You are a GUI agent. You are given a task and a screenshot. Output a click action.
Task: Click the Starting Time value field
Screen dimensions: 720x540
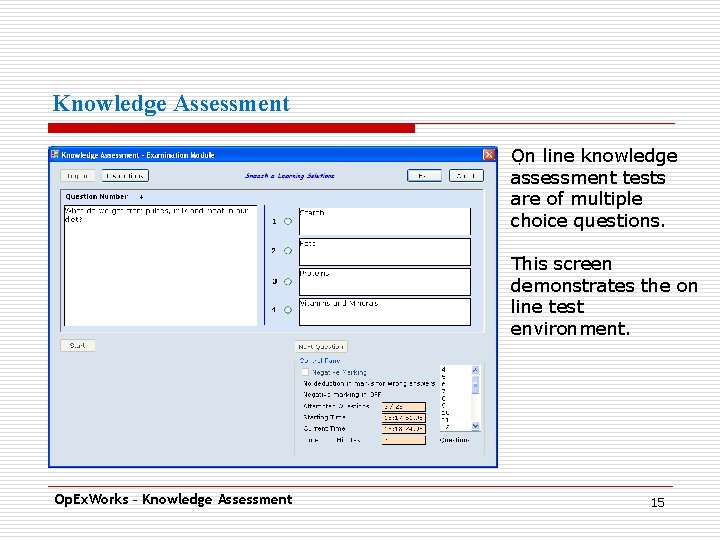coord(404,417)
